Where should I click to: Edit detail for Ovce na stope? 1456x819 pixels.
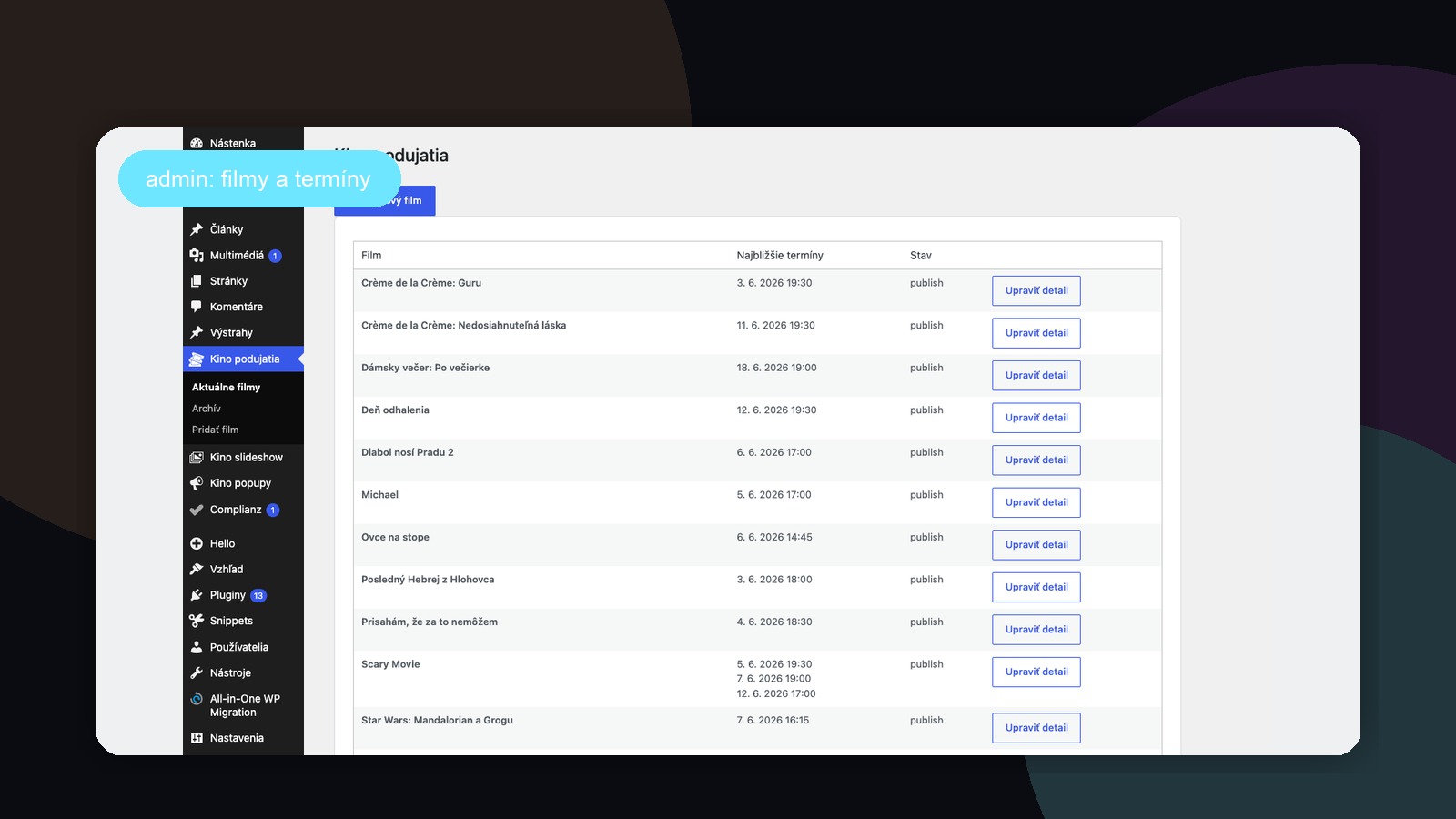coord(1036,545)
